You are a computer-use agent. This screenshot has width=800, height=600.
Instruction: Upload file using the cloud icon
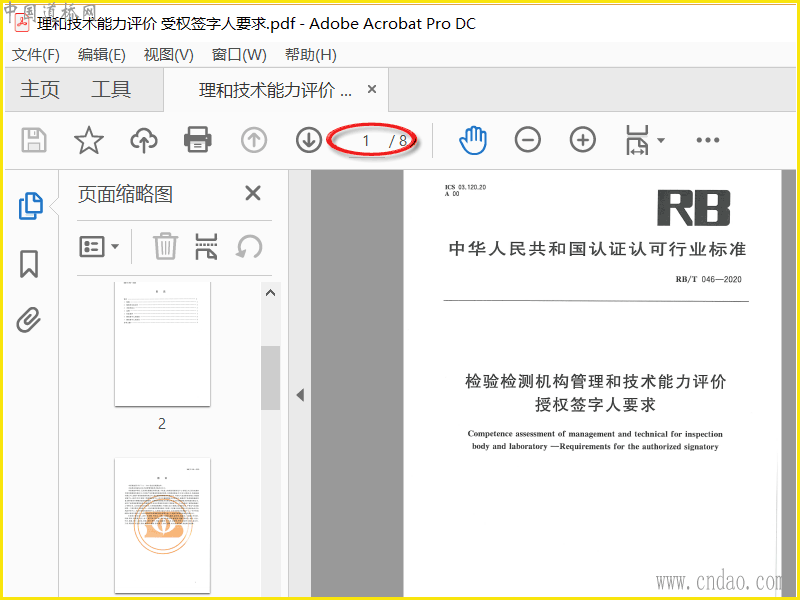pos(144,140)
